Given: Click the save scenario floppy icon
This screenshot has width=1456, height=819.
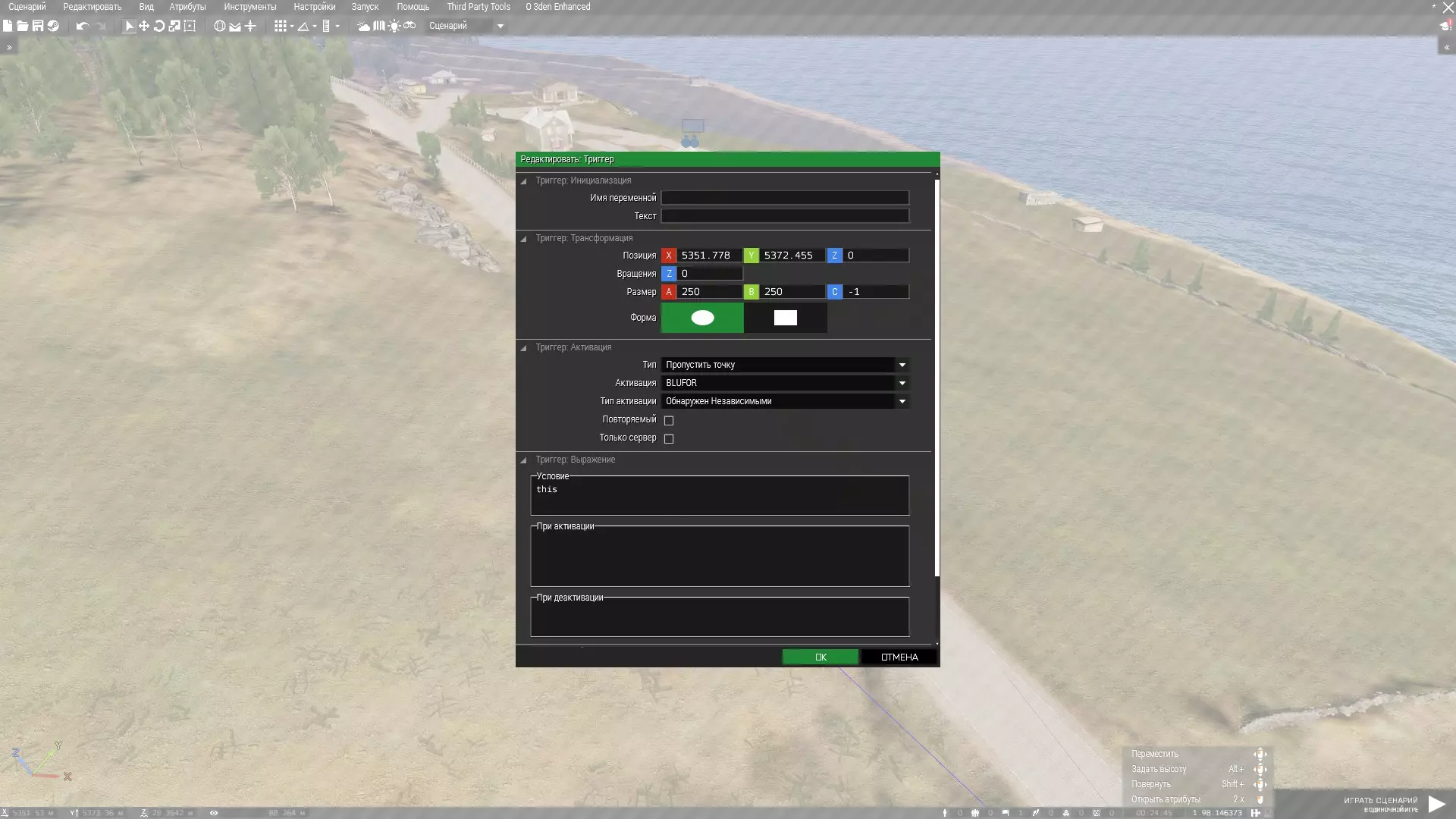Looking at the screenshot, I should coord(38,26).
